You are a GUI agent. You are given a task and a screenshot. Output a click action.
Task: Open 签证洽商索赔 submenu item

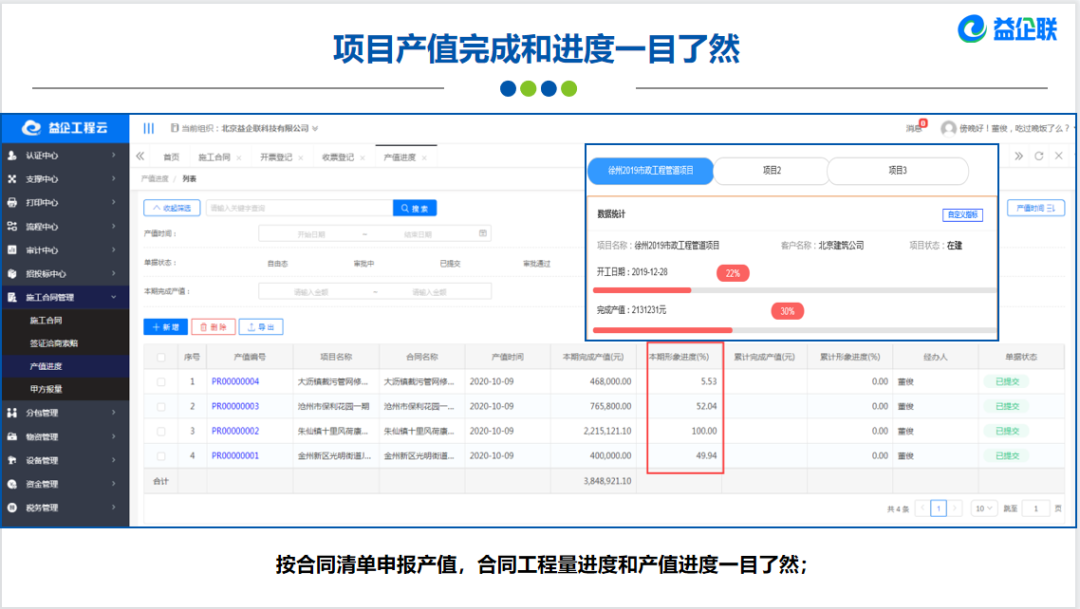(54, 343)
